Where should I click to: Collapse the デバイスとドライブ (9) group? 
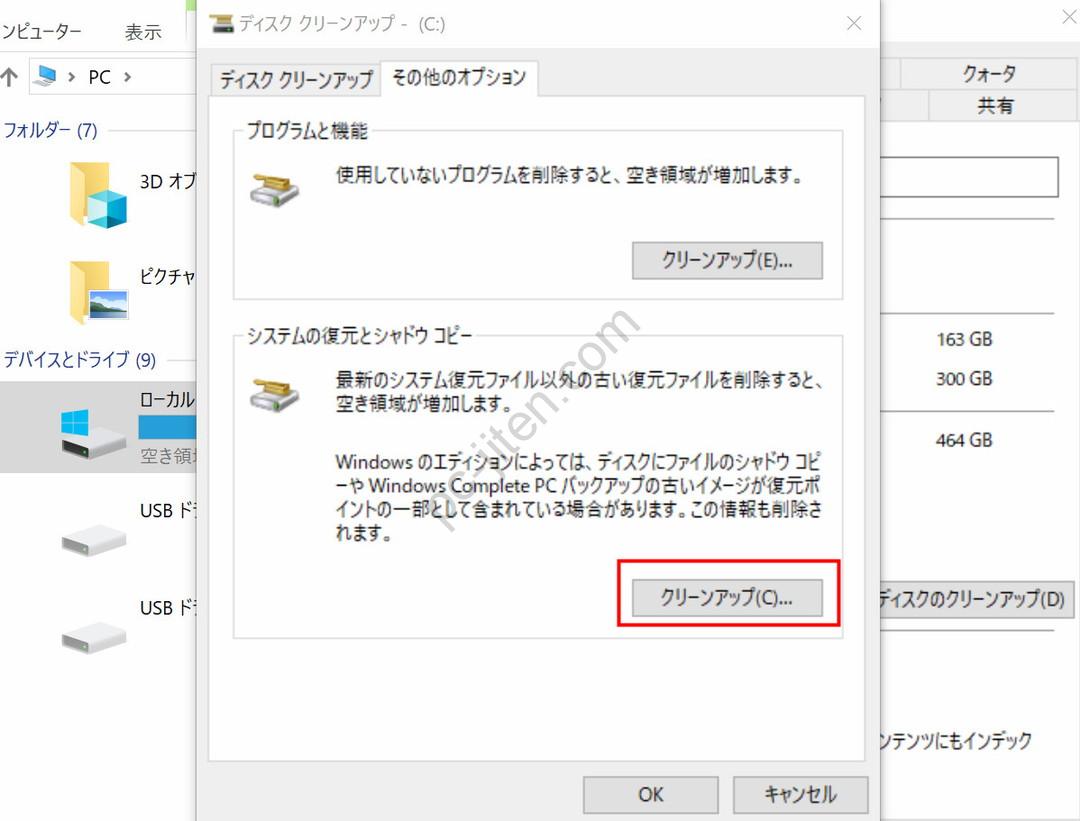coord(80,359)
